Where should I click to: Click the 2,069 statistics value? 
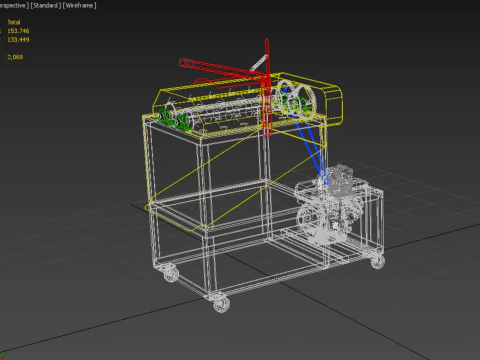point(15,57)
